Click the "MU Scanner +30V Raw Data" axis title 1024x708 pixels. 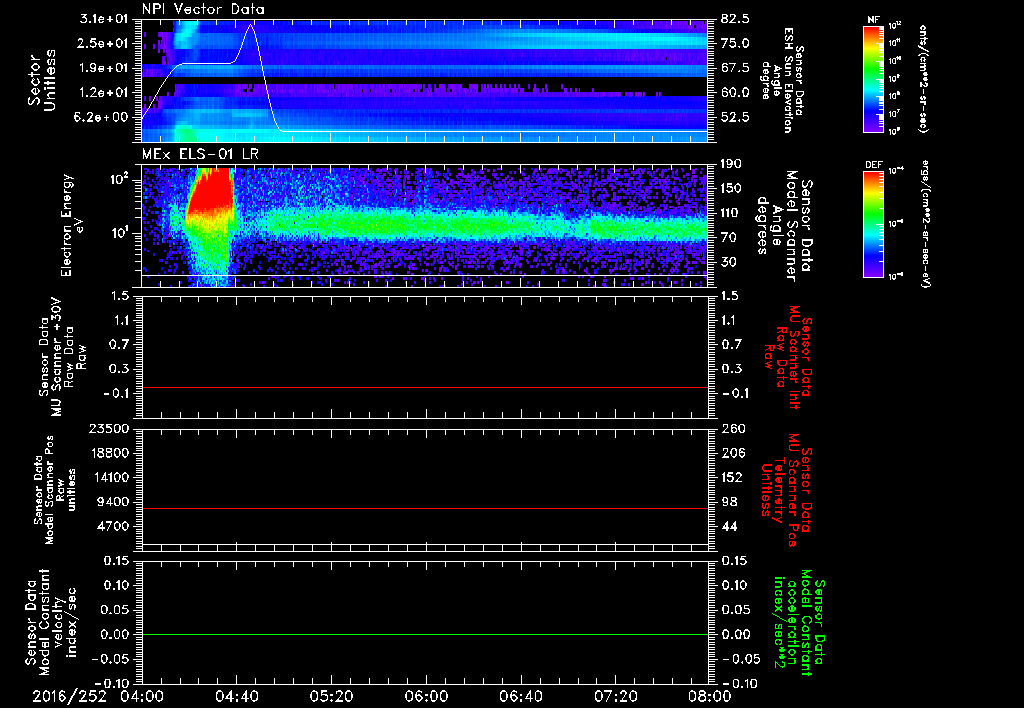(x=63, y=358)
